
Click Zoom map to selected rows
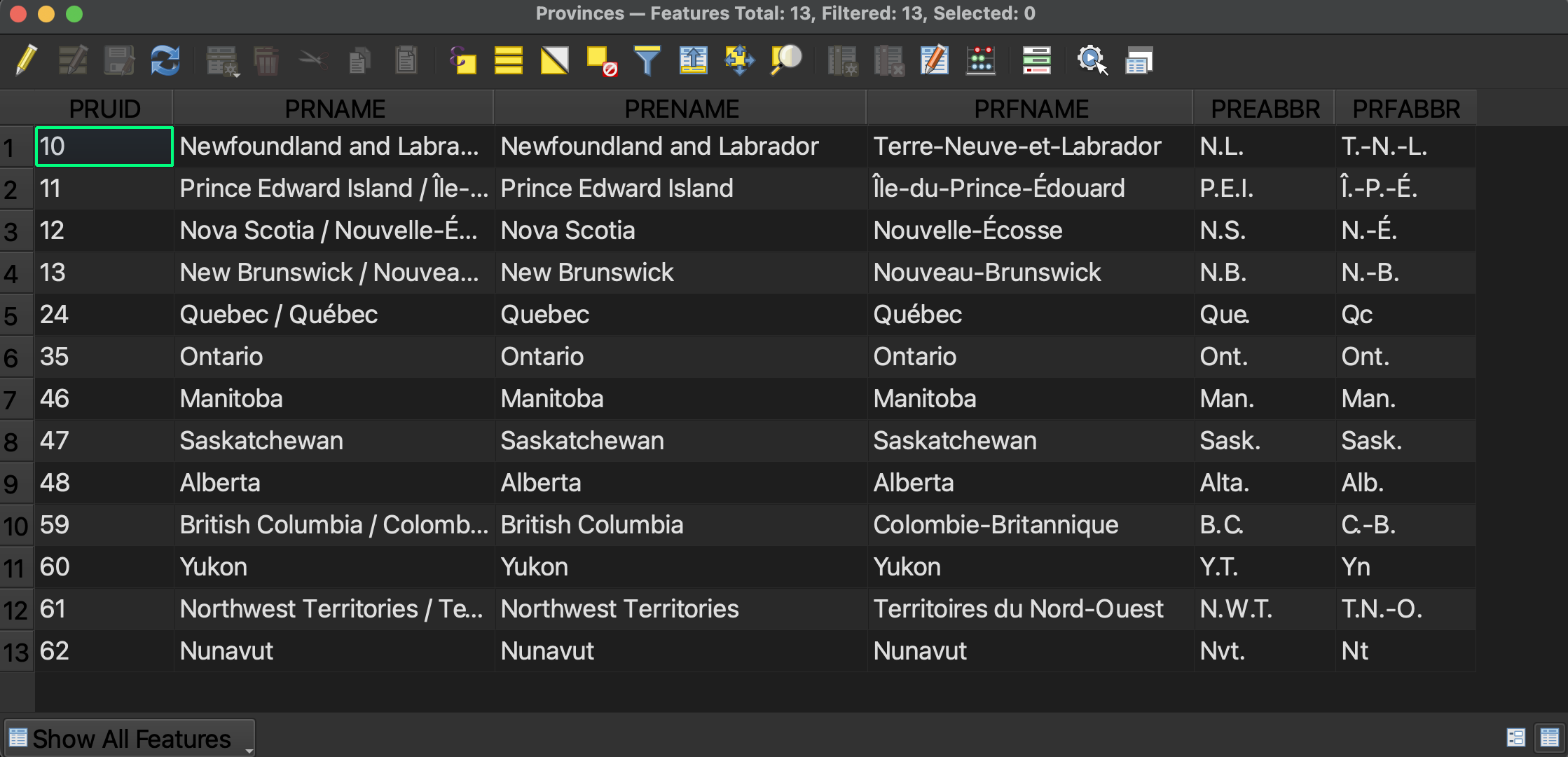[x=786, y=60]
